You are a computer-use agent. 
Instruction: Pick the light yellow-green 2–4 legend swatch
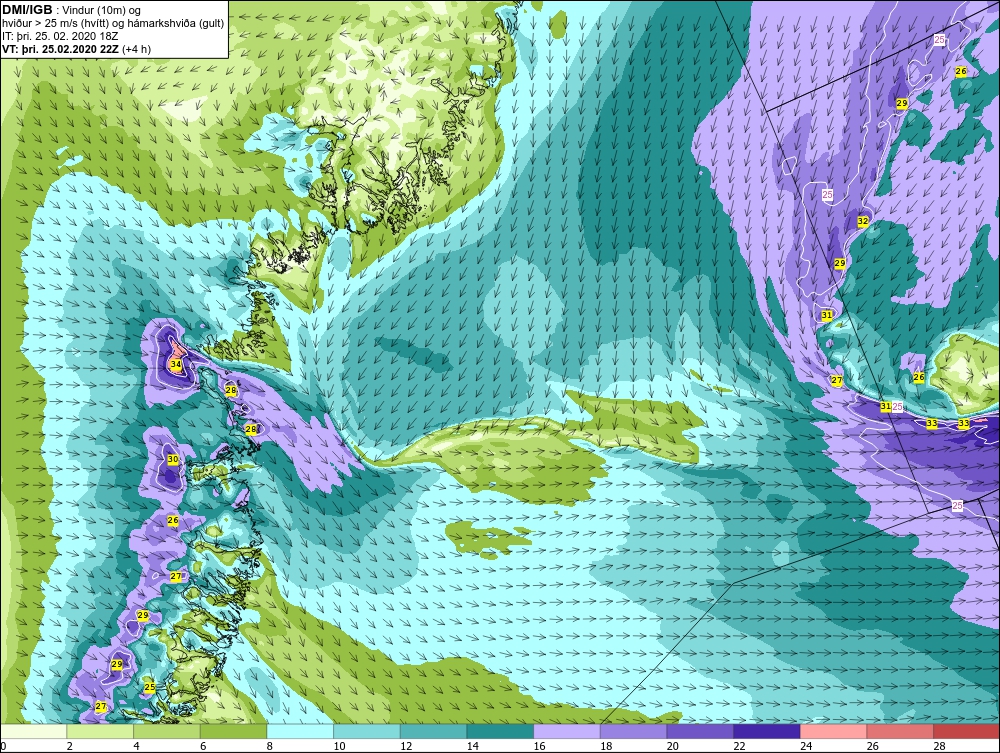pyautogui.click(x=99, y=731)
